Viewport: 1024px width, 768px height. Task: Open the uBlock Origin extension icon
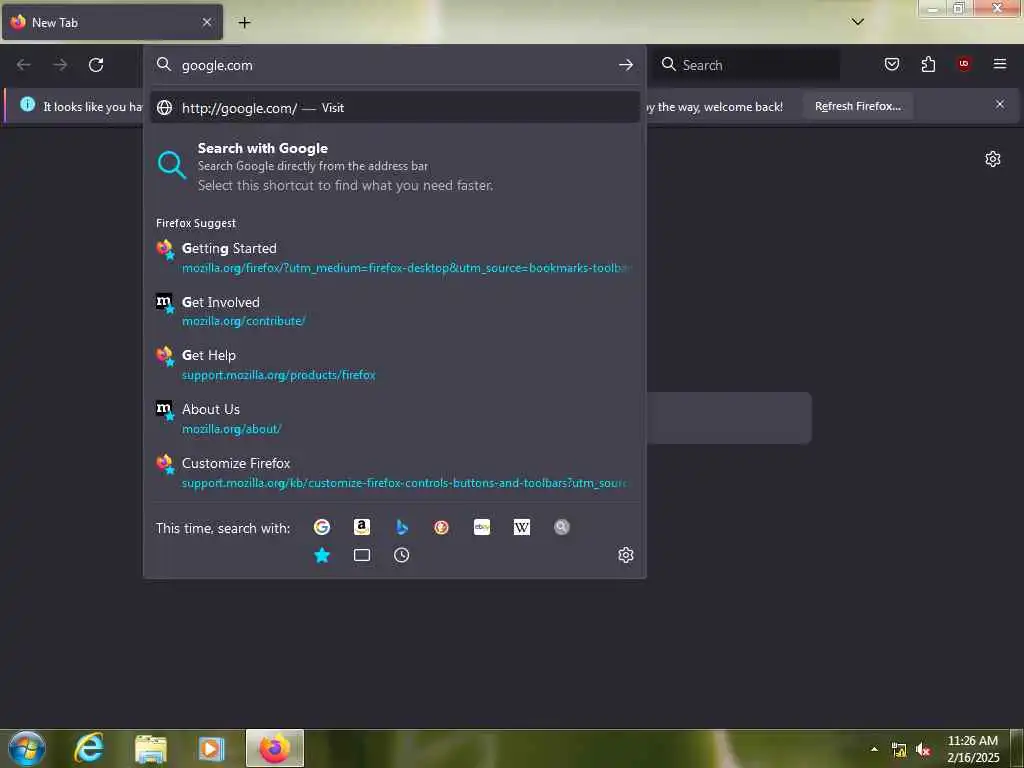(x=964, y=64)
